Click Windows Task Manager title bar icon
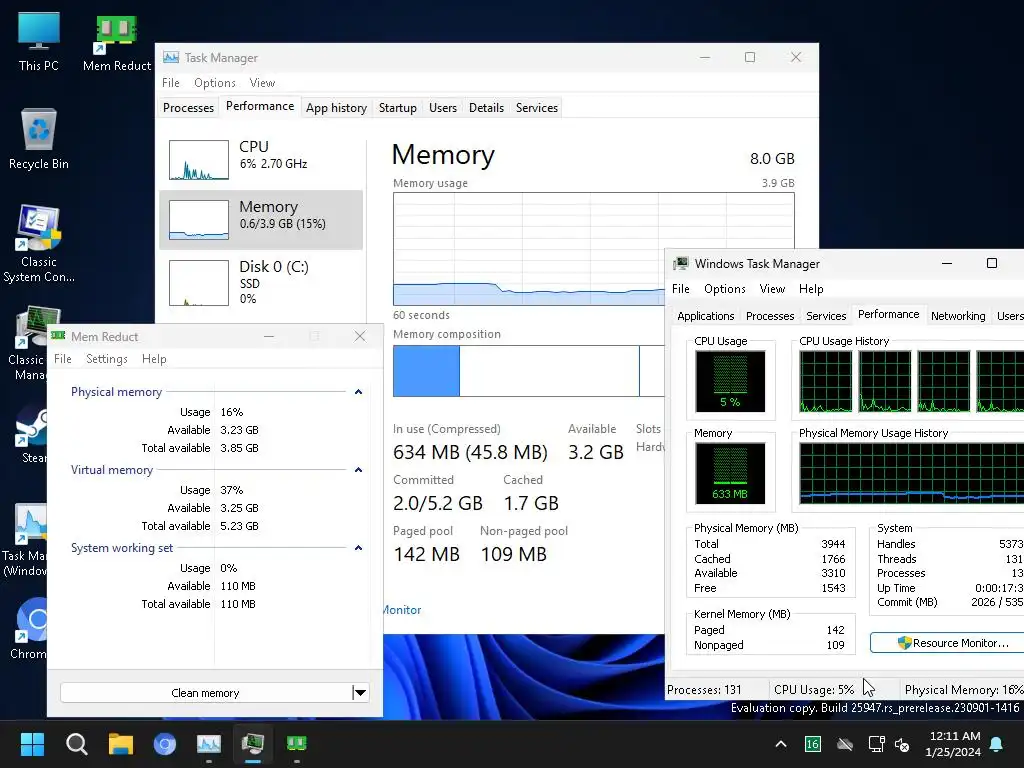Screen dimensions: 1024x768 click(x=680, y=263)
